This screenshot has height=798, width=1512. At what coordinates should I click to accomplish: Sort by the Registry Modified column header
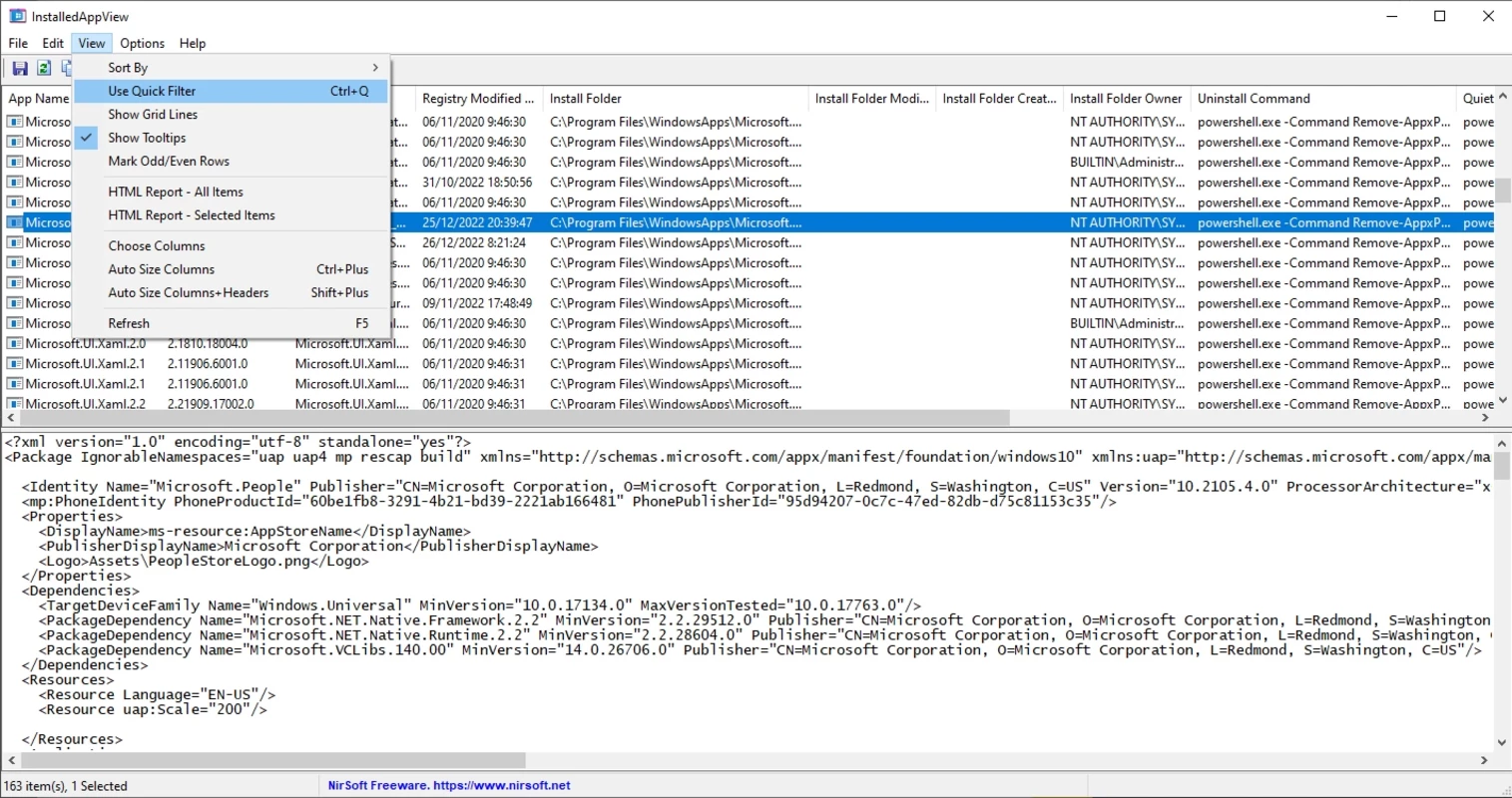tap(478, 98)
